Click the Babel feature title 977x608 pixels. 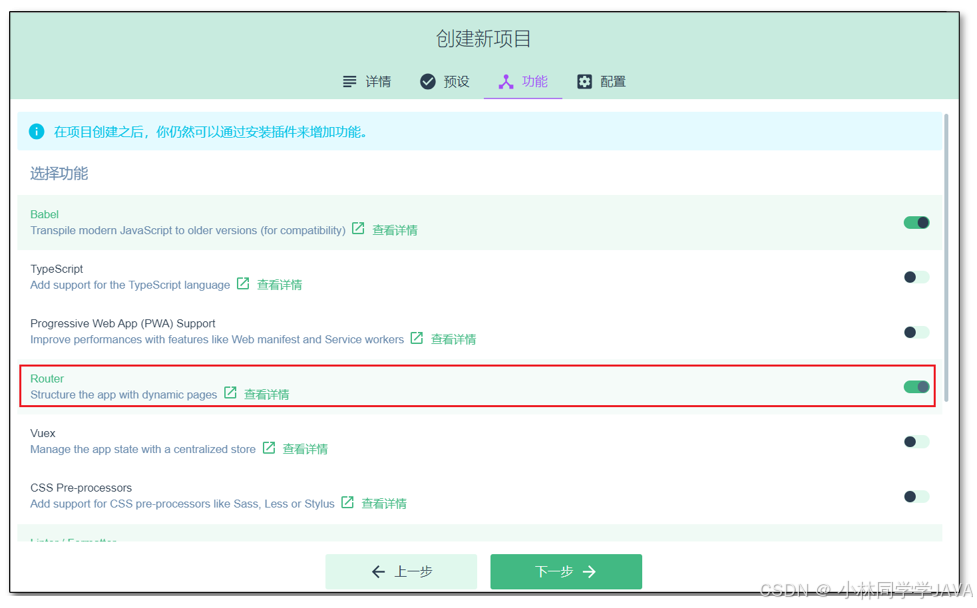pyautogui.click(x=44, y=214)
